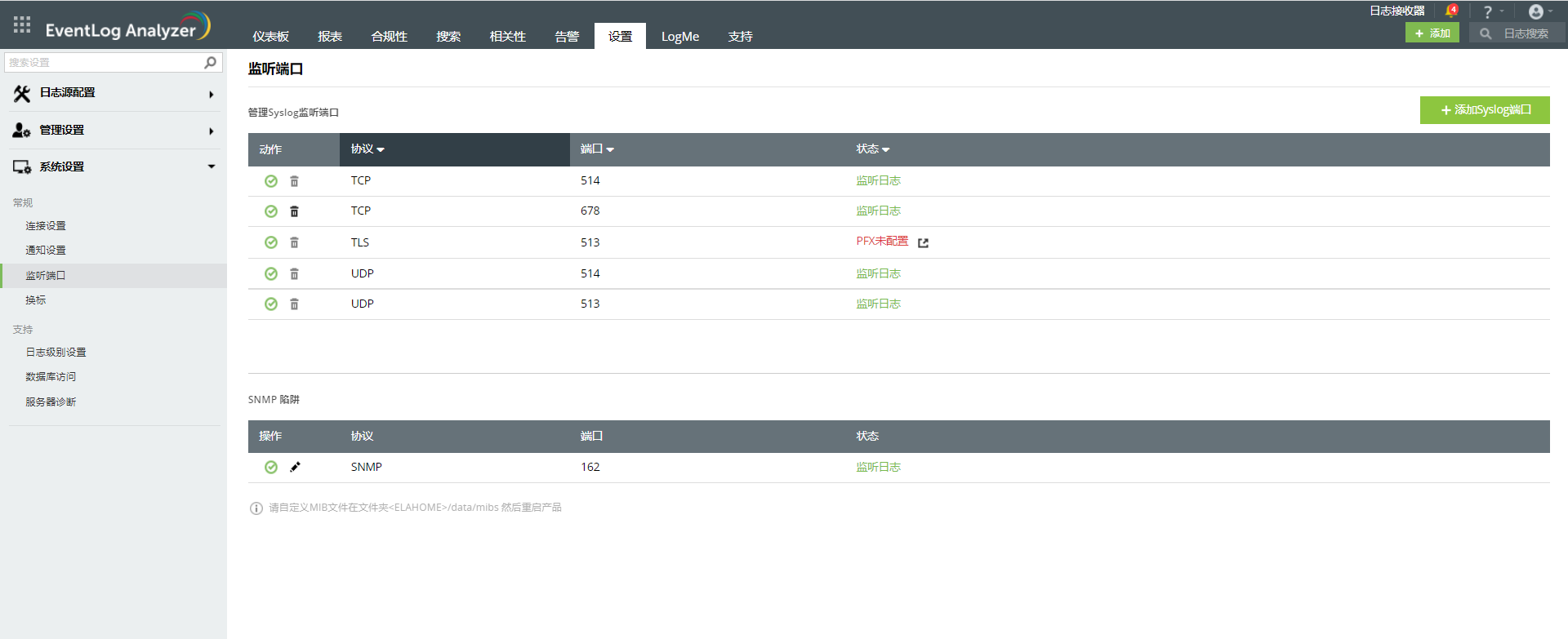Delete the TCP 678 listener port
Viewport: 1568px width, 639px height.
[x=294, y=211]
